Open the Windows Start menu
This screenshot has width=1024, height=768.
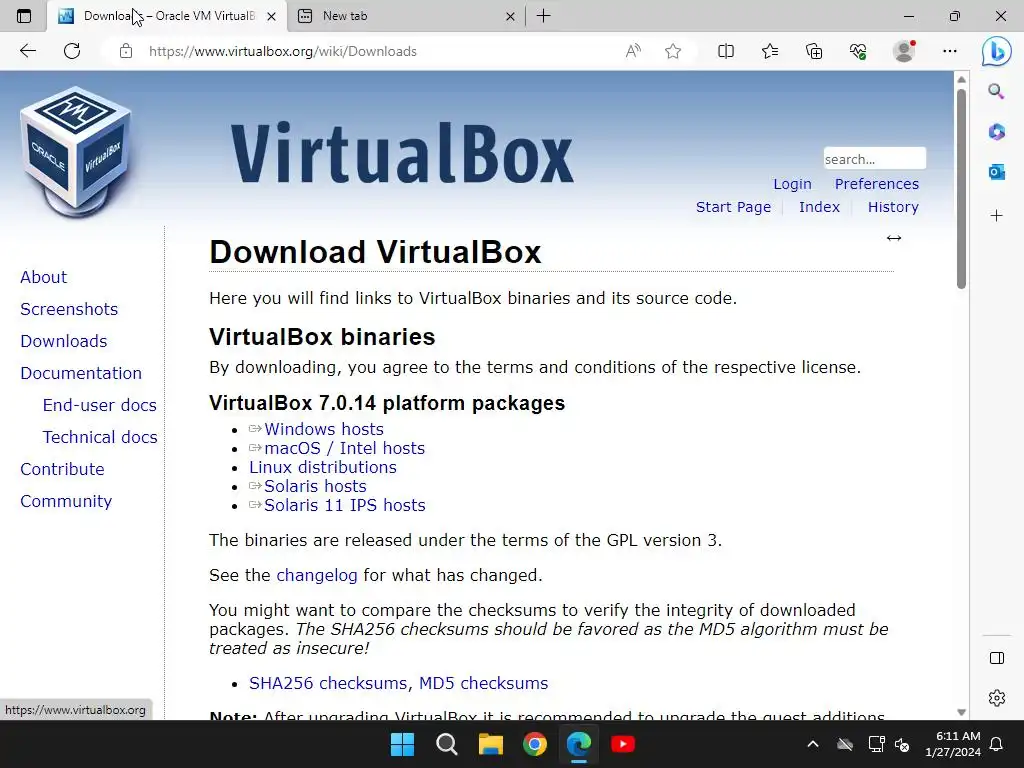tap(402, 744)
